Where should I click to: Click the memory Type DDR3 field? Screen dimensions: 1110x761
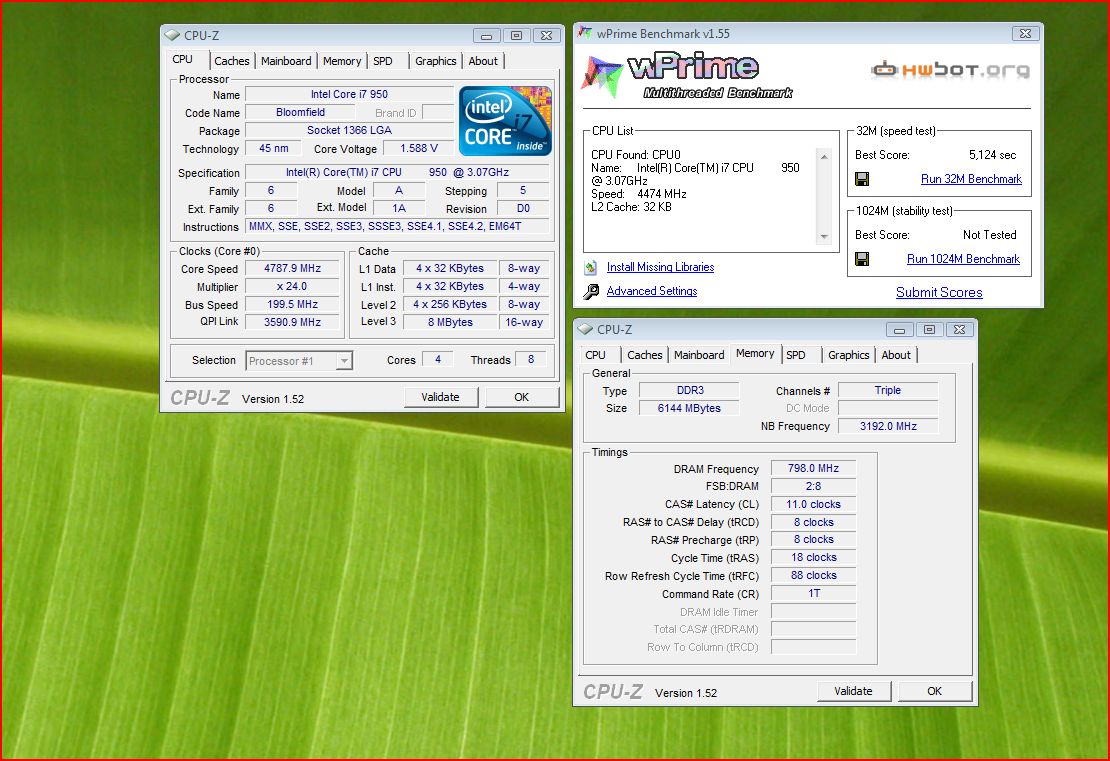(689, 390)
